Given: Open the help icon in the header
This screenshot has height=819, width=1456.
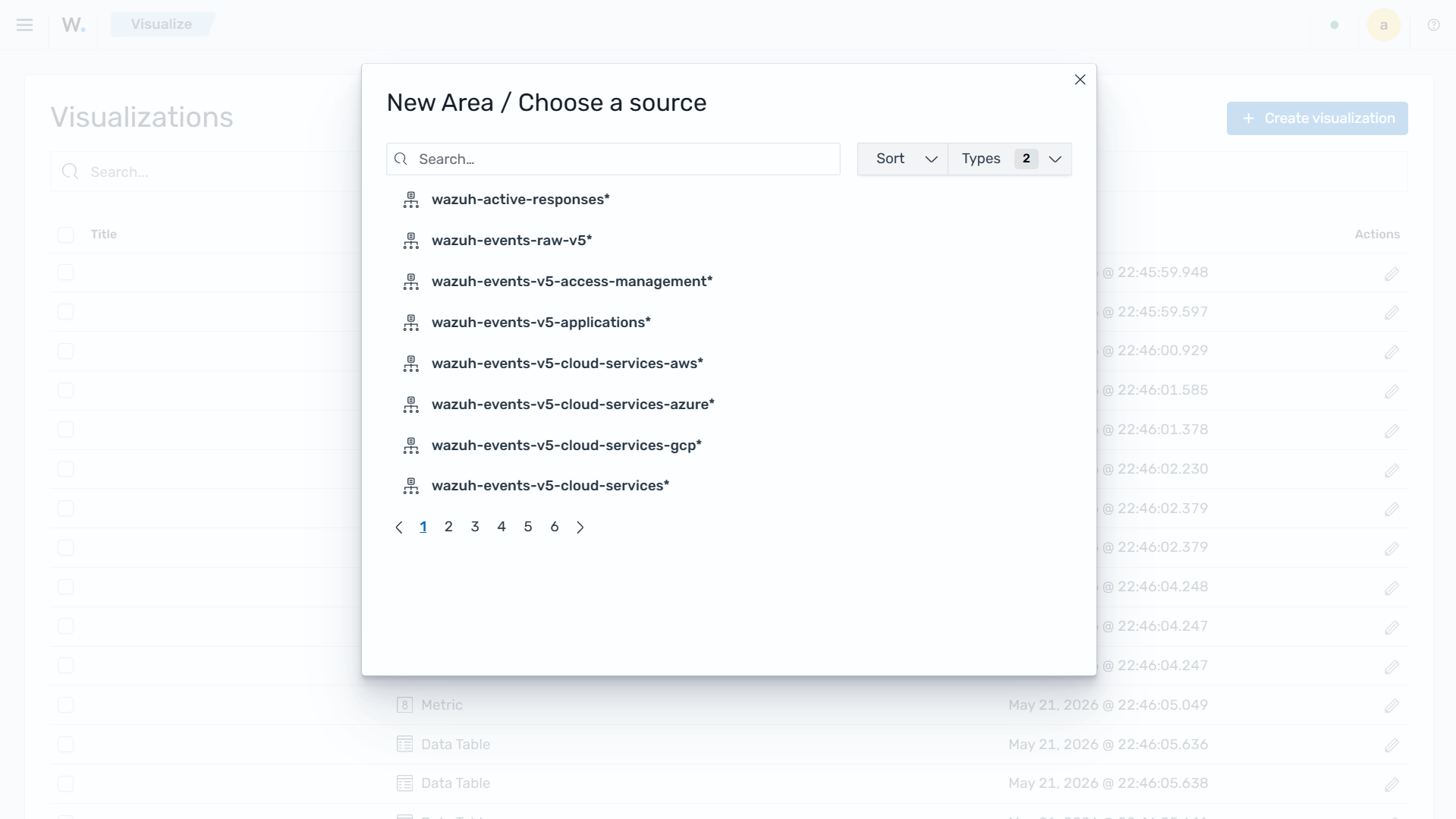Looking at the screenshot, I should point(1433,25).
